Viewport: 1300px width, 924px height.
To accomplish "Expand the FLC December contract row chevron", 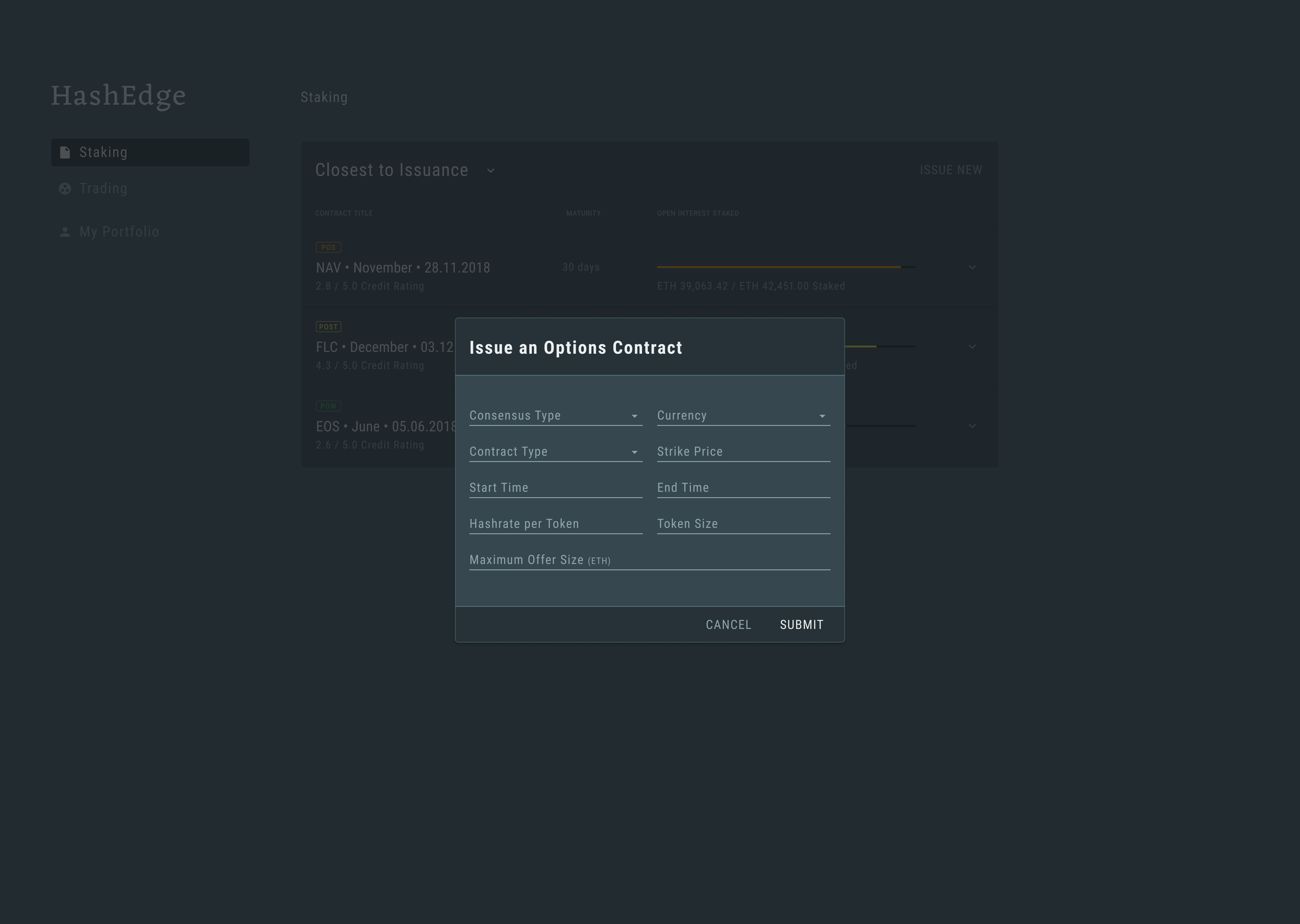I will click(972, 346).
